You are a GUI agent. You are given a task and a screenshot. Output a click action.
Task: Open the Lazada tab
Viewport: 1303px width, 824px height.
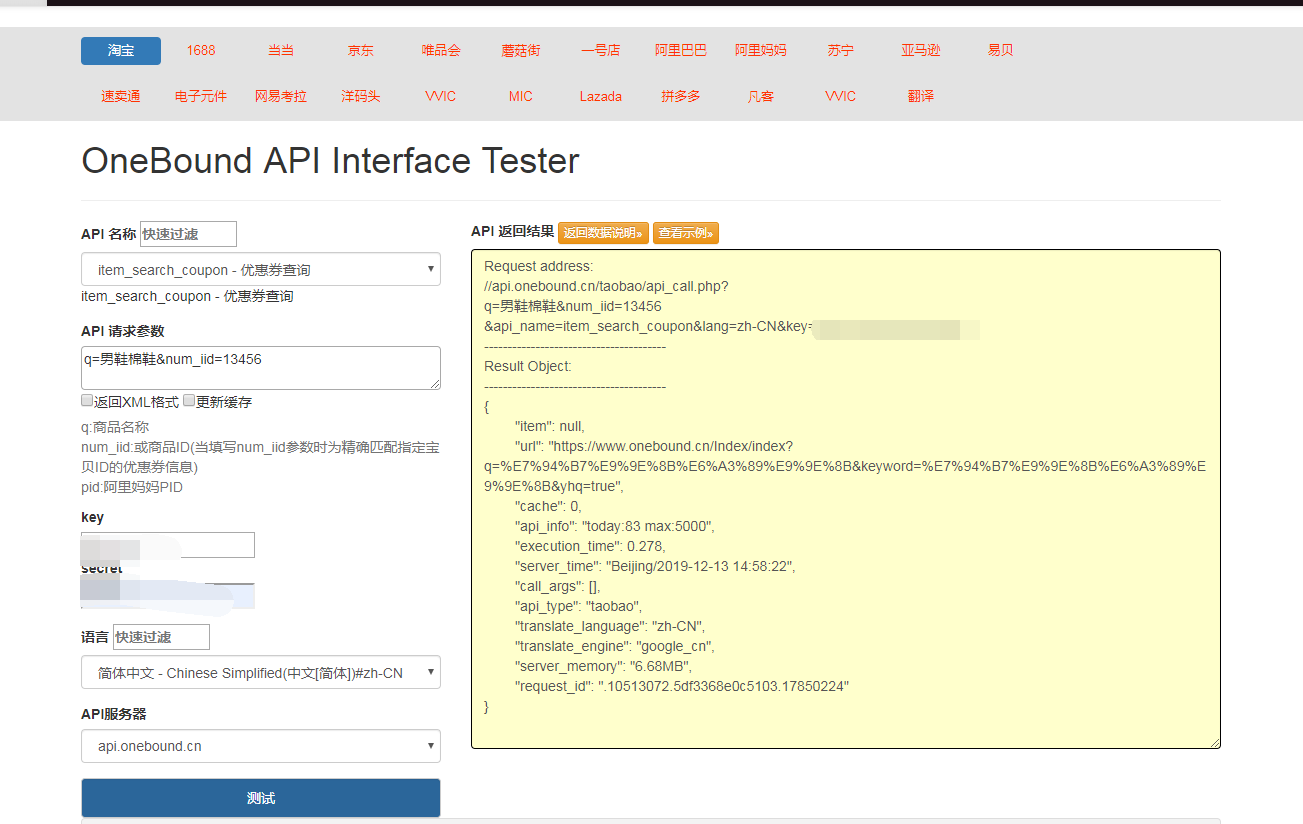click(x=601, y=96)
